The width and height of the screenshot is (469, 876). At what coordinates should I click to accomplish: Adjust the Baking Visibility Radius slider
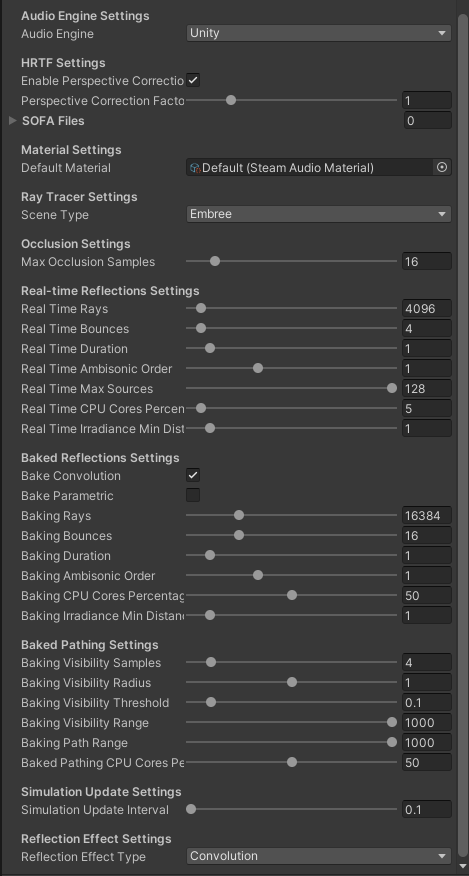291,683
